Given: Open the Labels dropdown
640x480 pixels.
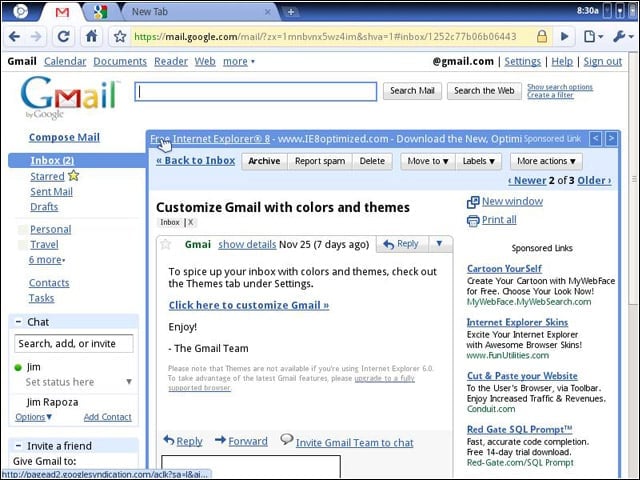Looking at the screenshot, I should [x=479, y=161].
